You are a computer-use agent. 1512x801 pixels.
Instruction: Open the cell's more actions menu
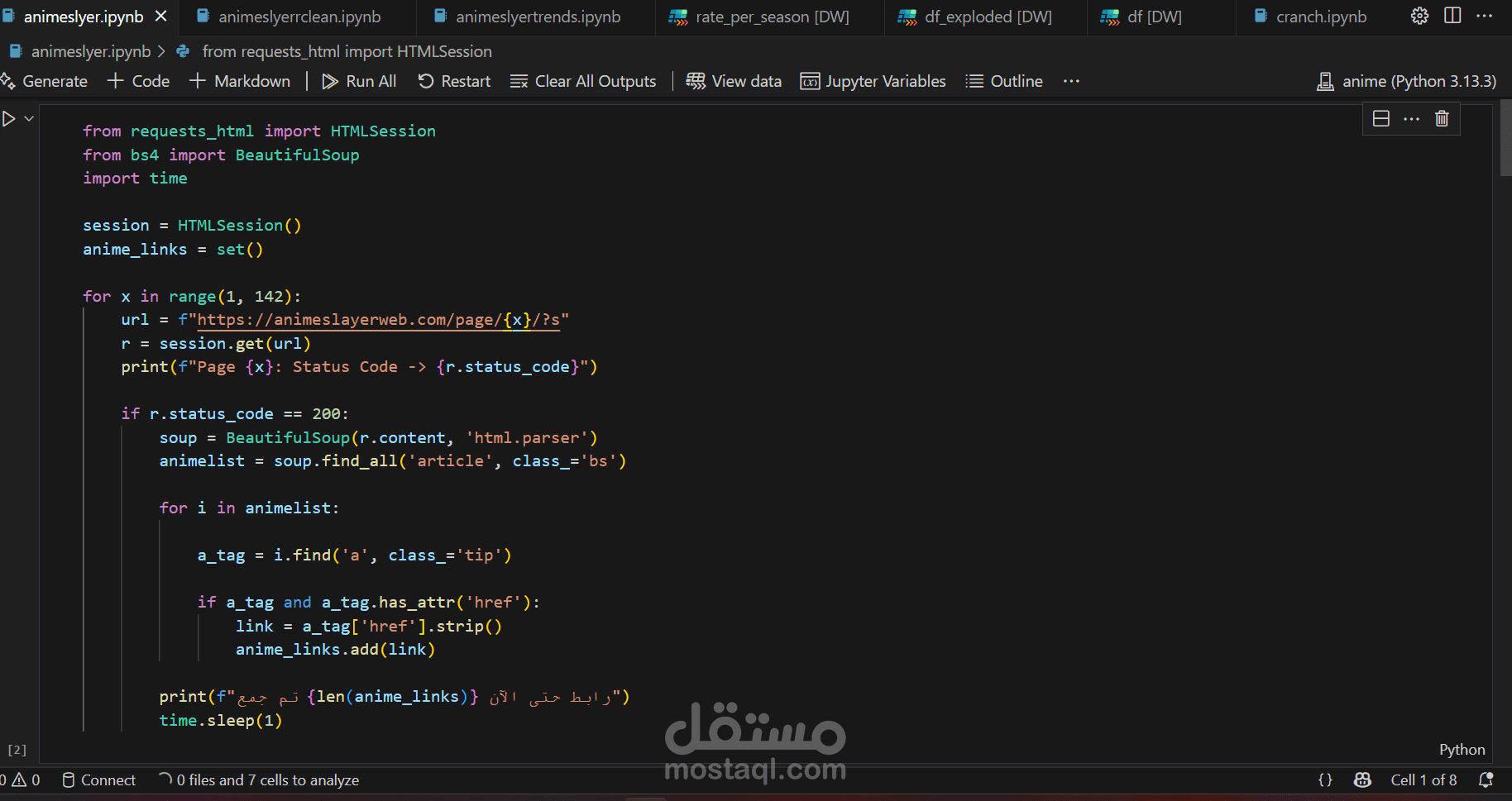click(x=1412, y=118)
